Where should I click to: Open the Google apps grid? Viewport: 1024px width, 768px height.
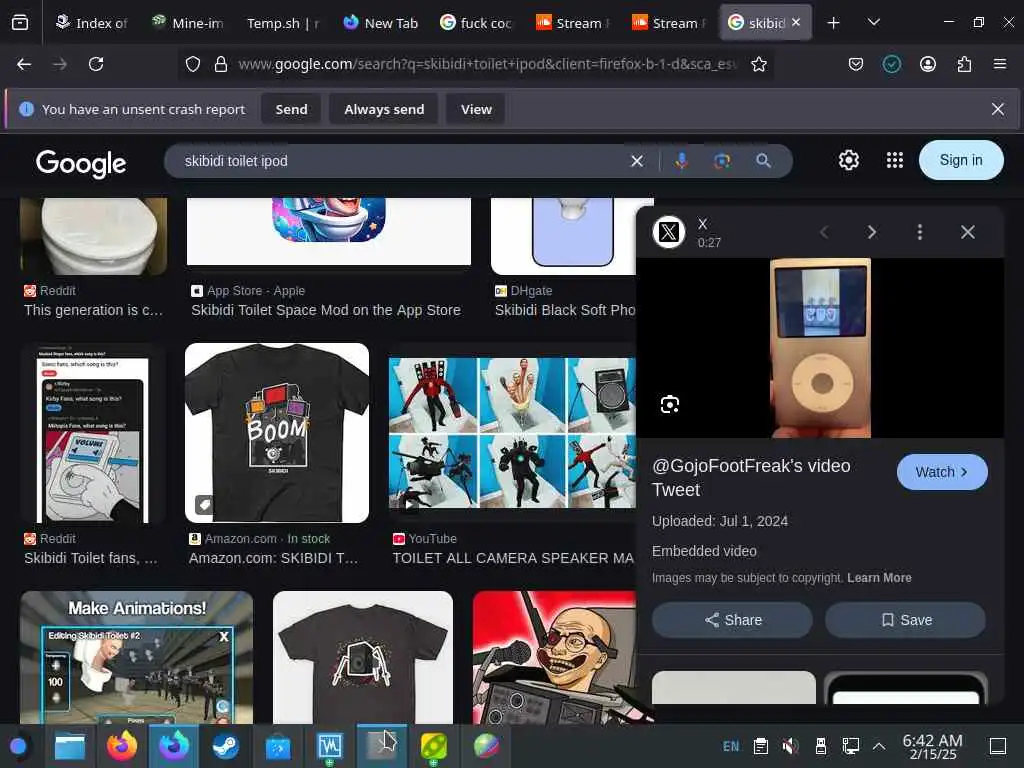click(x=894, y=160)
